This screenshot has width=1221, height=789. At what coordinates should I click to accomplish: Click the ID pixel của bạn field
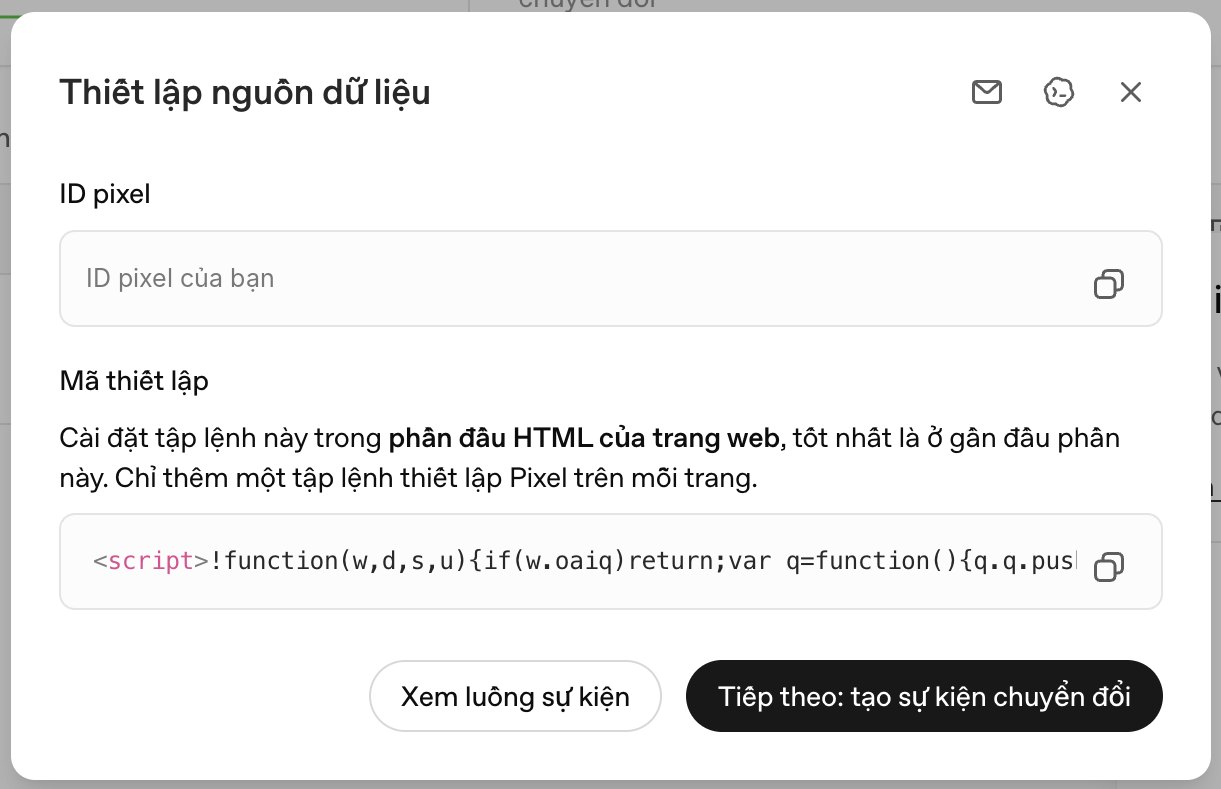click(x=611, y=279)
